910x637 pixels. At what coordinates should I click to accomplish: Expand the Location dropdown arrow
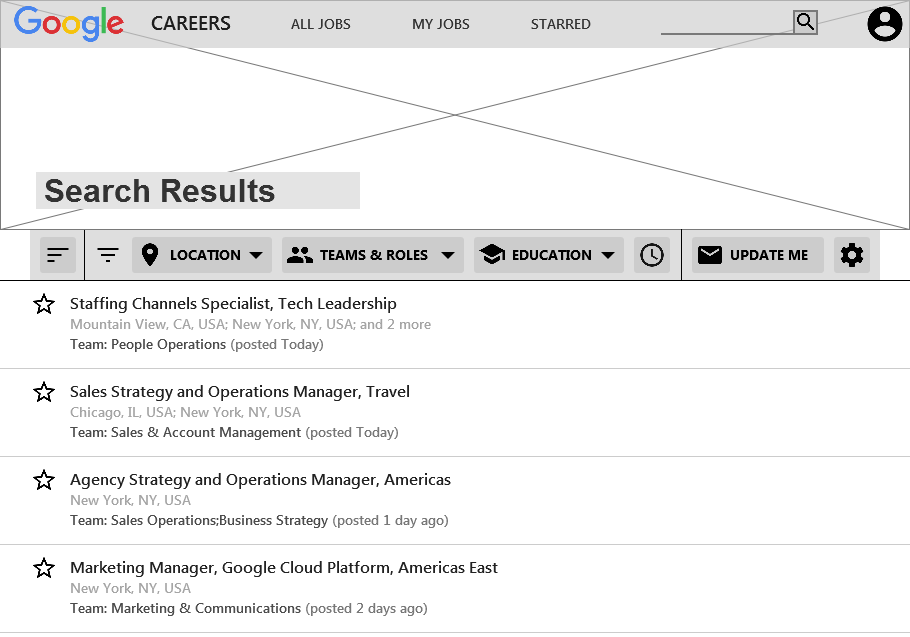click(x=256, y=255)
